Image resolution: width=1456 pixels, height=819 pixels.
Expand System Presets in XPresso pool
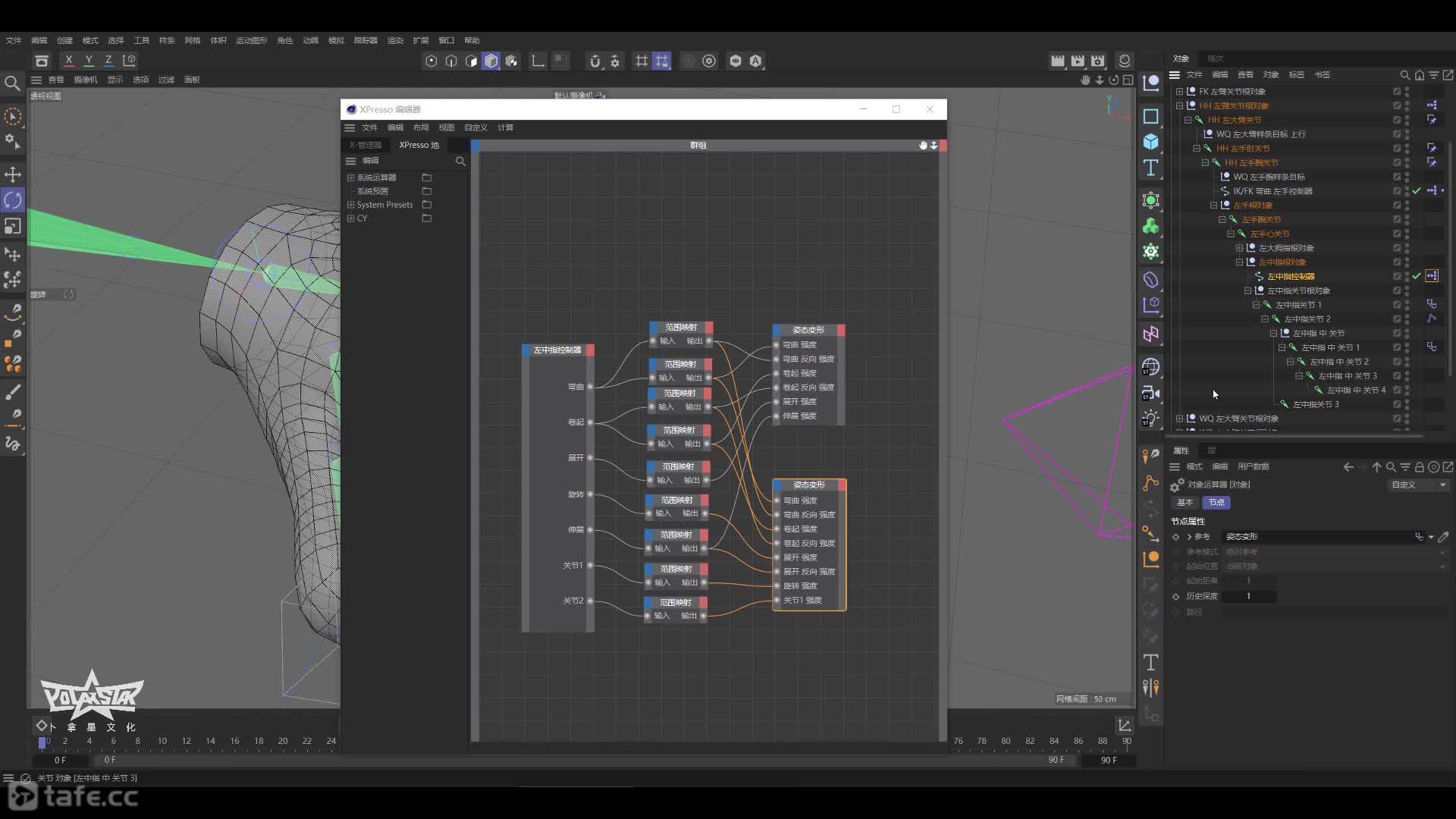coord(350,205)
